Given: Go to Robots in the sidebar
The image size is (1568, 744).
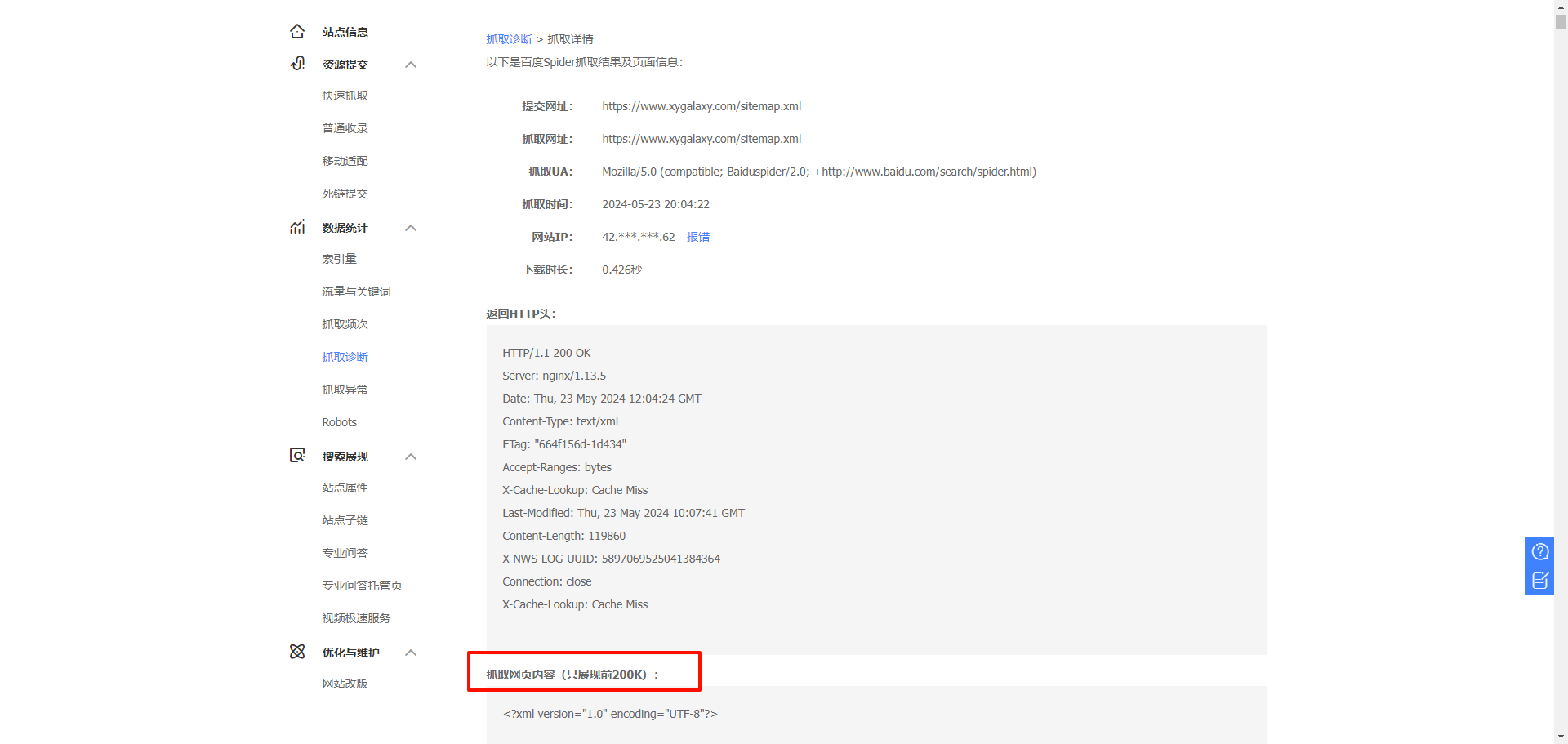Looking at the screenshot, I should coord(339,422).
